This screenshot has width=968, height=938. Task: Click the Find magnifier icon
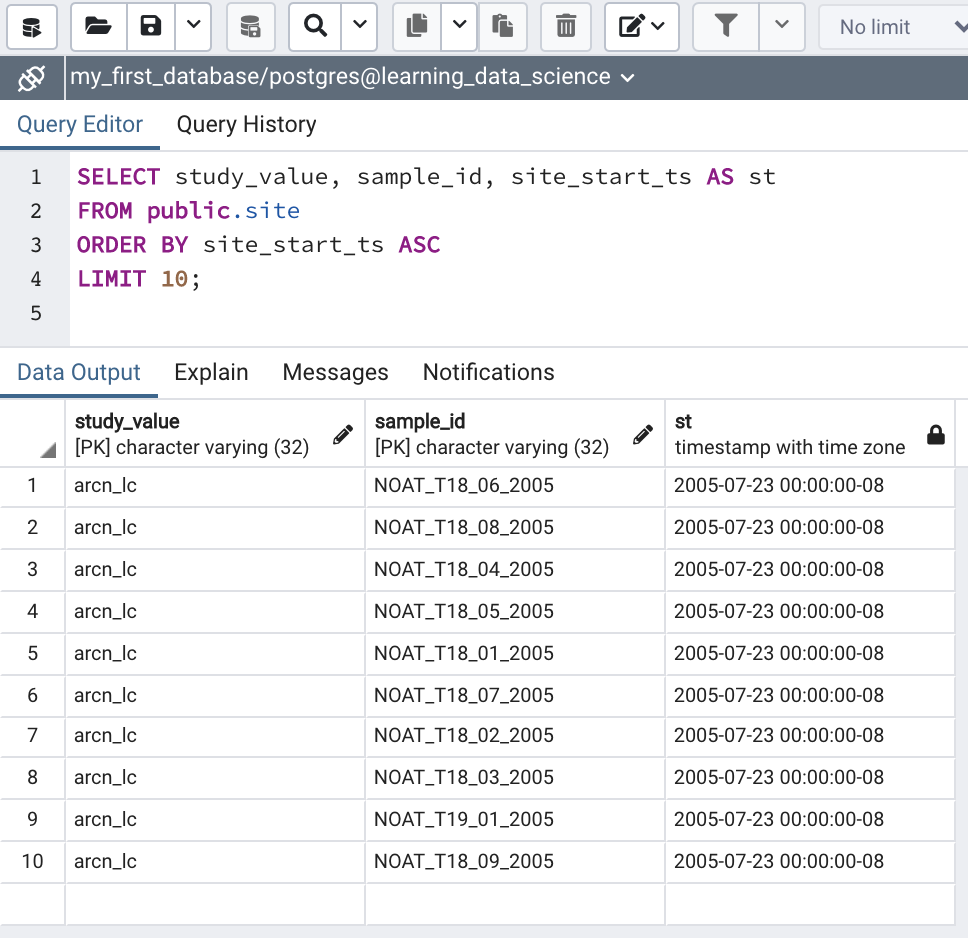(x=316, y=26)
